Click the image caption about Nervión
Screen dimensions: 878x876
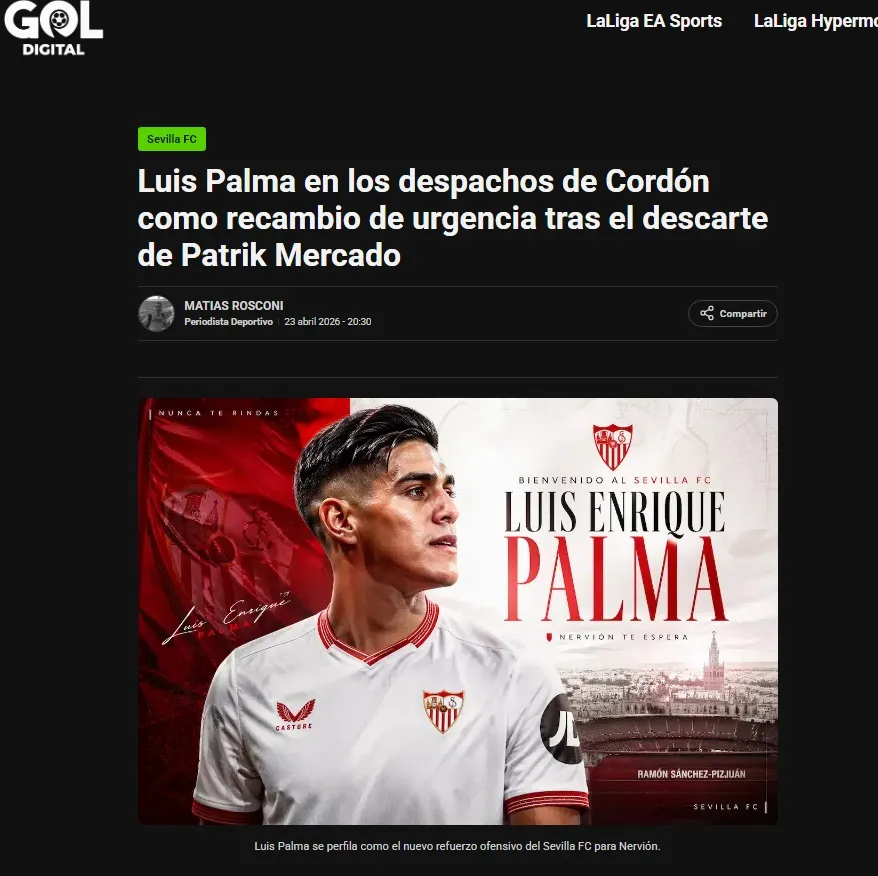coord(457,846)
